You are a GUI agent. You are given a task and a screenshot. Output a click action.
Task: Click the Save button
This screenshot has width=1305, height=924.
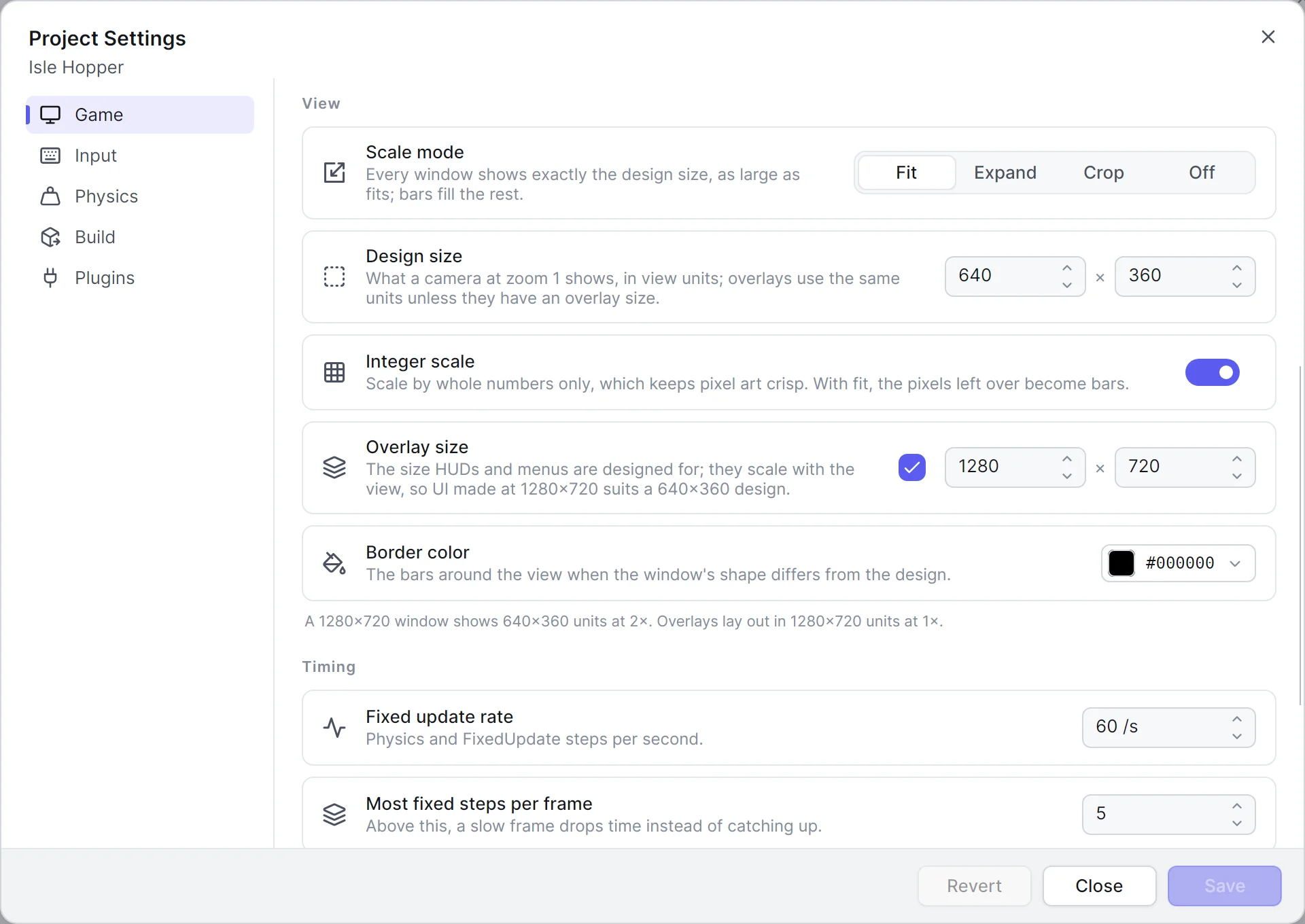(x=1225, y=886)
